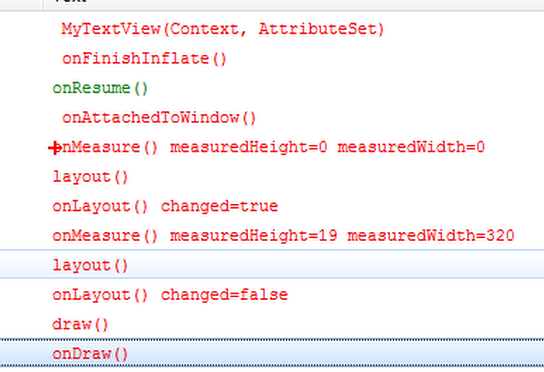544x372 pixels.
Task: Select the onFinishInflate() log entry
Action: (x=272, y=58)
